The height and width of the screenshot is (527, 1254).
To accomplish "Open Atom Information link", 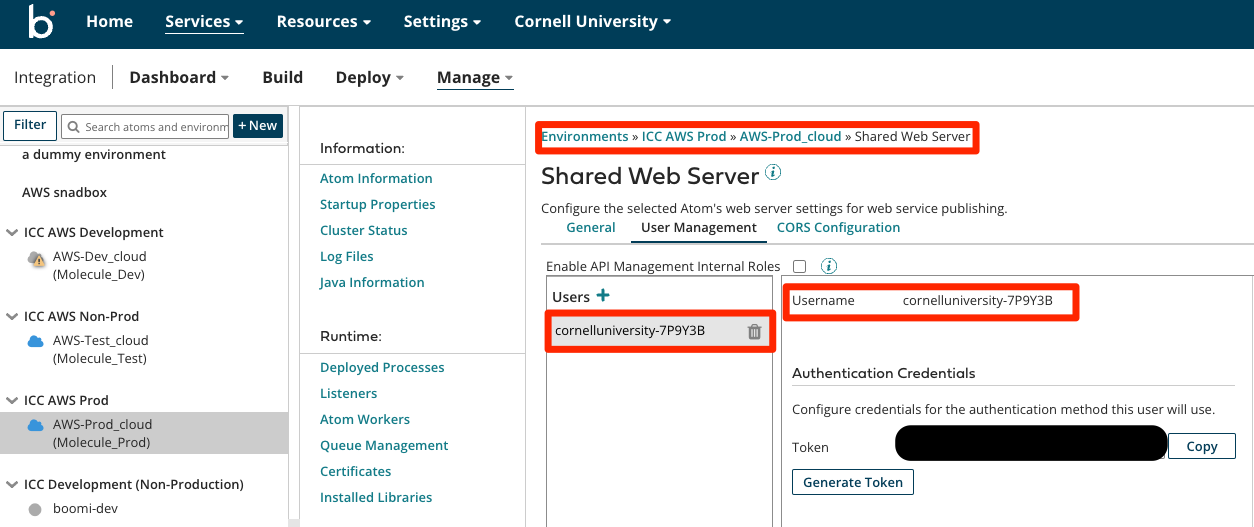I will pyautogui.click(x=376, y=178).
